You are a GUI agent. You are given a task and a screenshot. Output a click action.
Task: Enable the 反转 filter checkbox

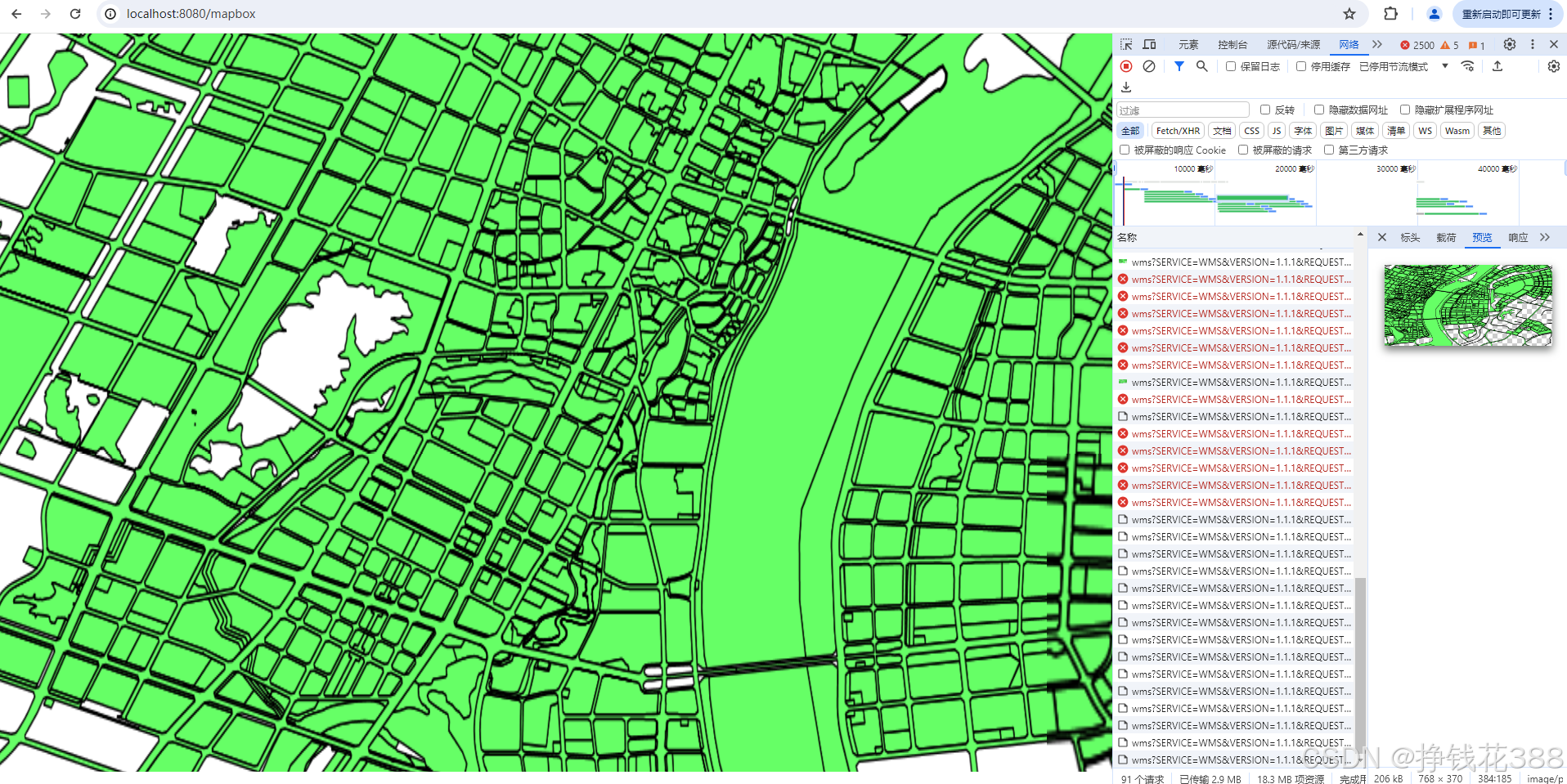tap(1265, 109)
